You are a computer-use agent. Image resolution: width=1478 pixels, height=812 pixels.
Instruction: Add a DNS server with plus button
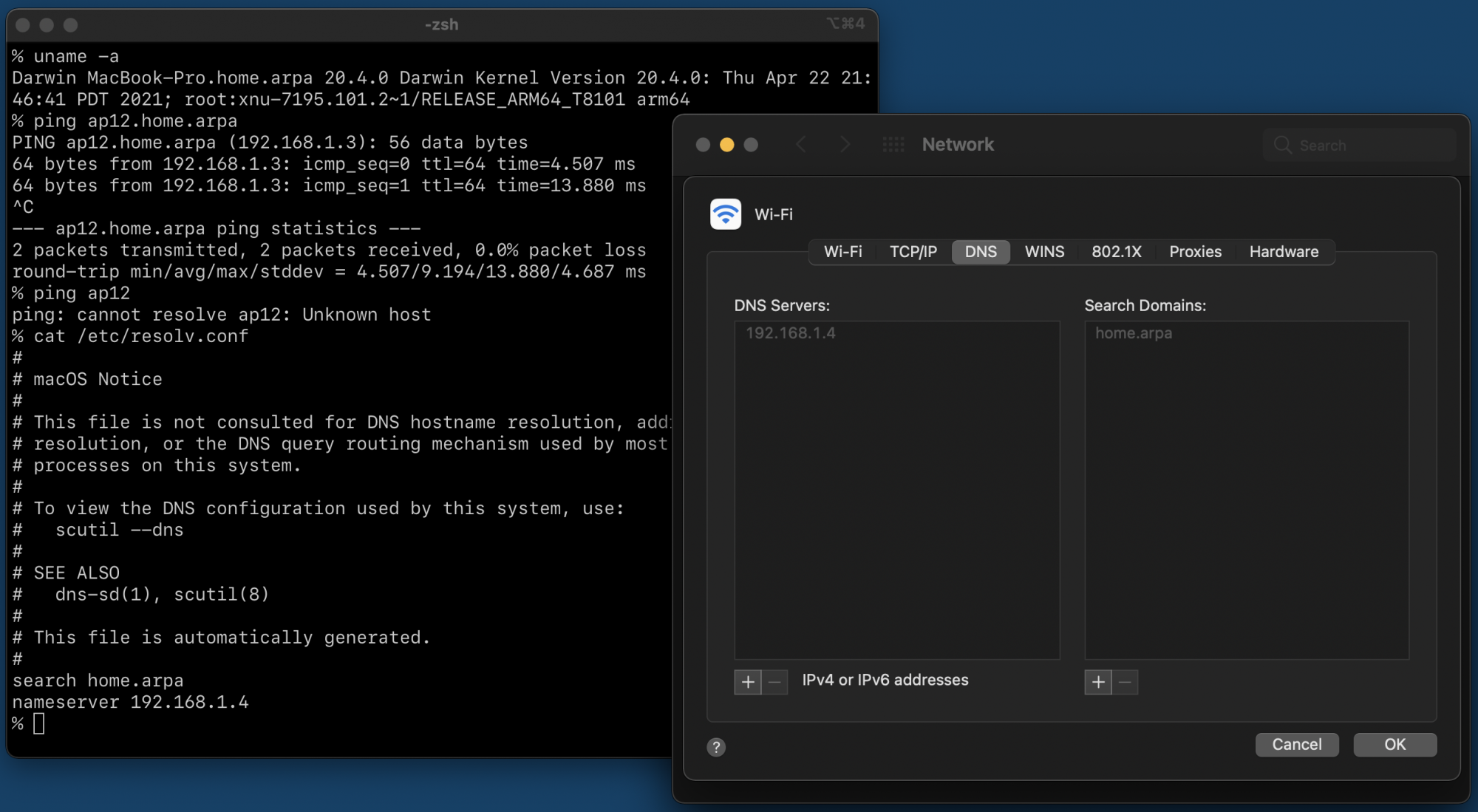[748, 682]
